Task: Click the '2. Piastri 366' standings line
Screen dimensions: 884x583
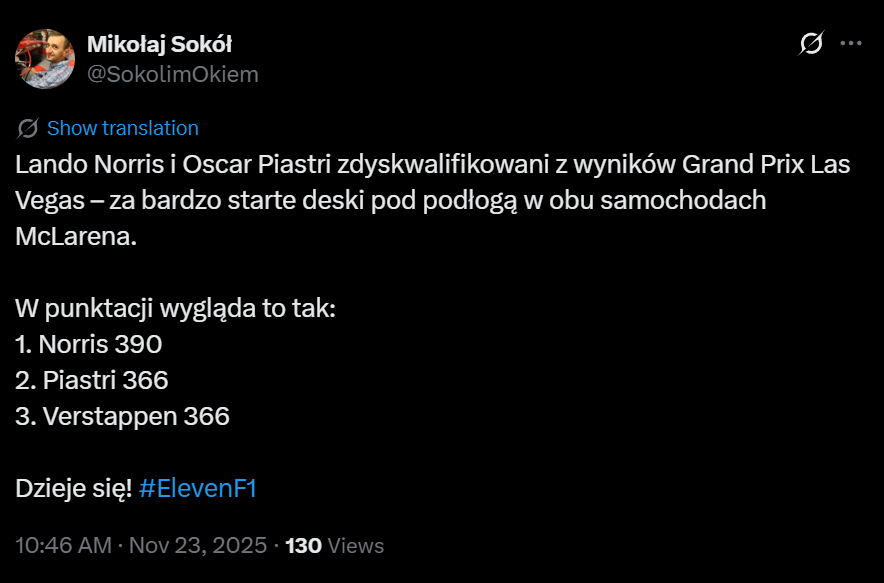Action: click(x=92, y=380)
